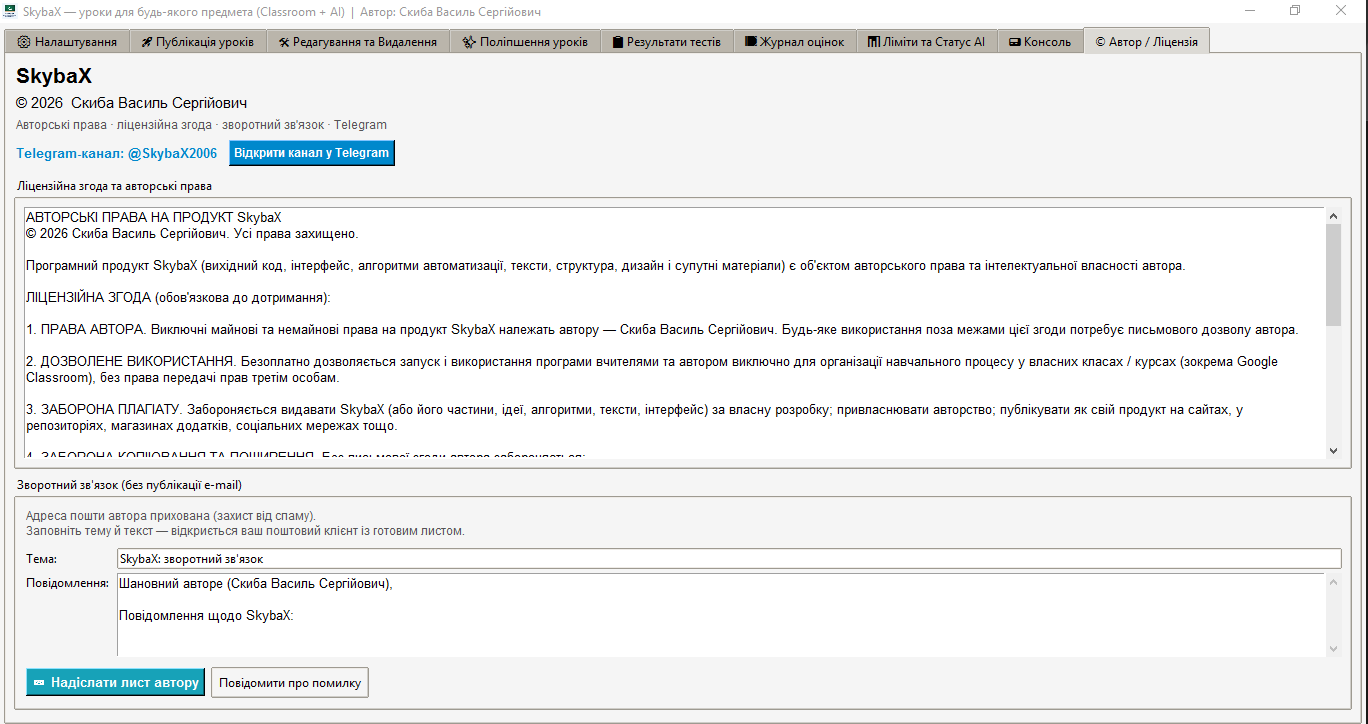The image size is (1368, 724).
Task: Click the Надіслати лист автору button
Action: (x=115, y=682)
